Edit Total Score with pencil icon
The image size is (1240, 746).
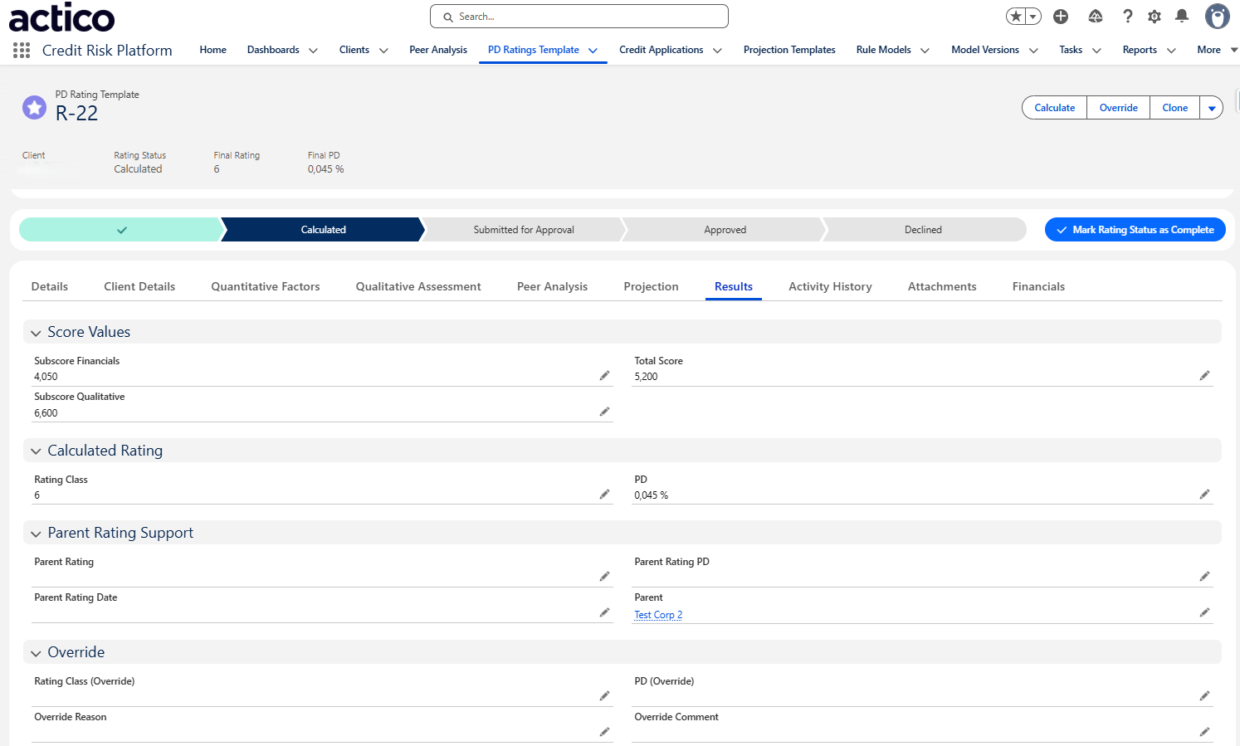[x=1205, y=375]
